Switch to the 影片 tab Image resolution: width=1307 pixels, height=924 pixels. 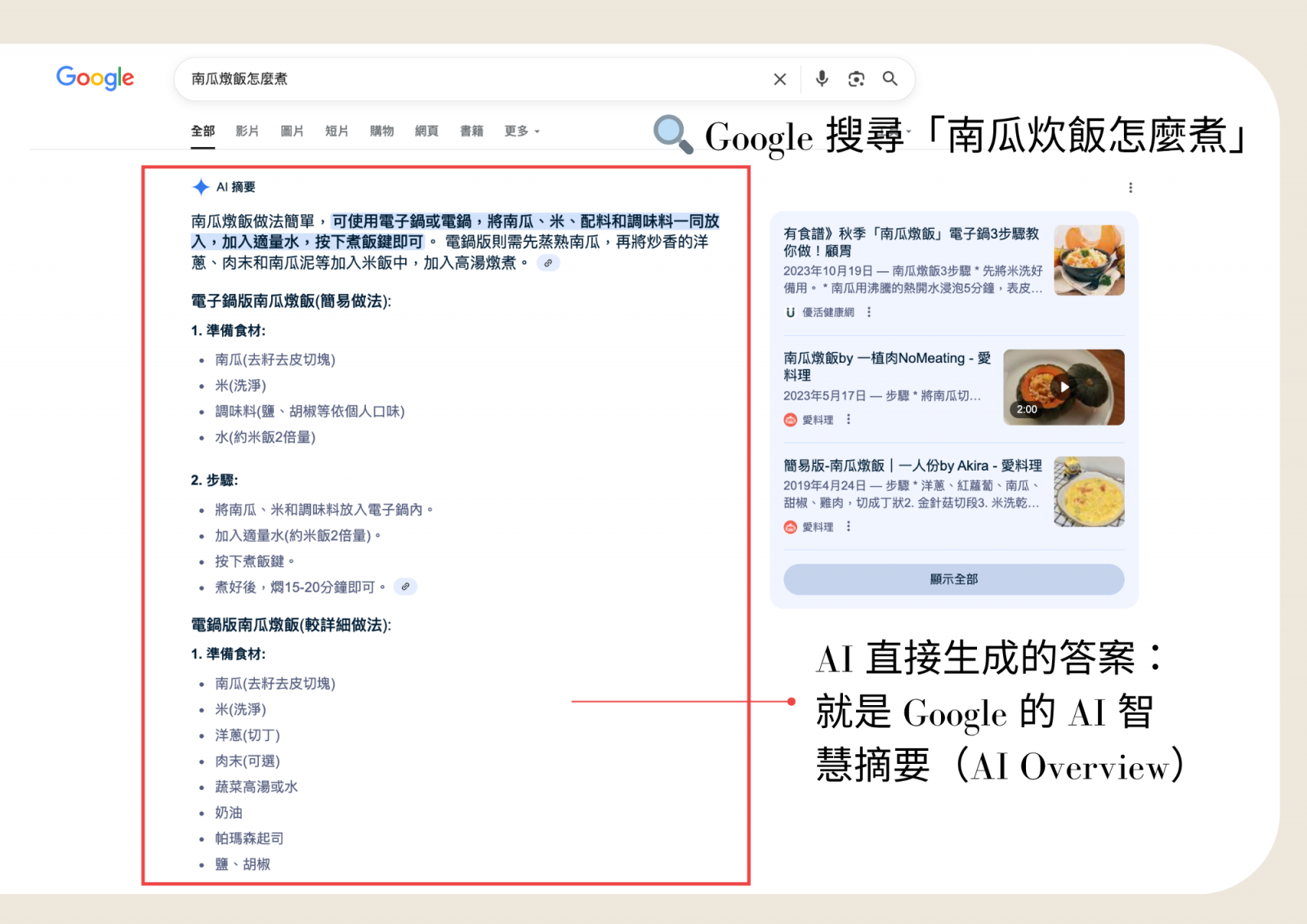247,131
